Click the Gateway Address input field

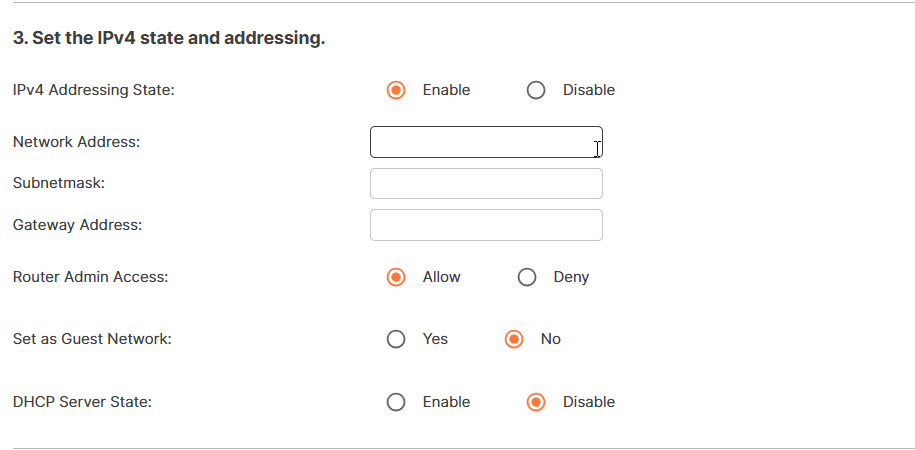[486, 225]
